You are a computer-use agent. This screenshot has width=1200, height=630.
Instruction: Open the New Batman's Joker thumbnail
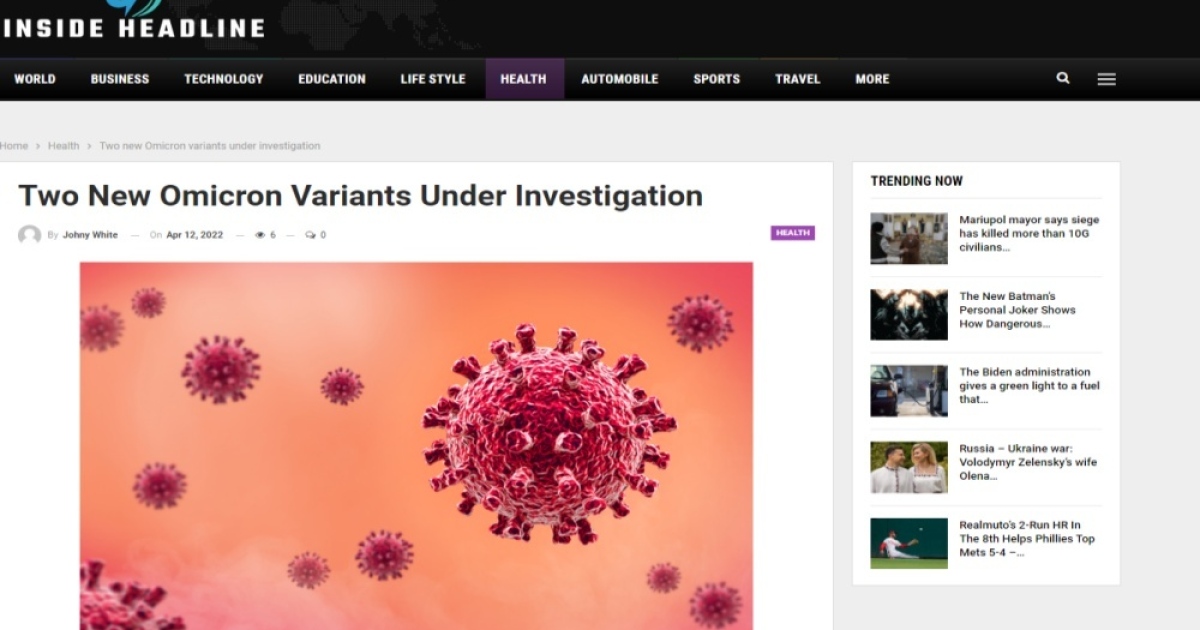[x=908, y=314]
